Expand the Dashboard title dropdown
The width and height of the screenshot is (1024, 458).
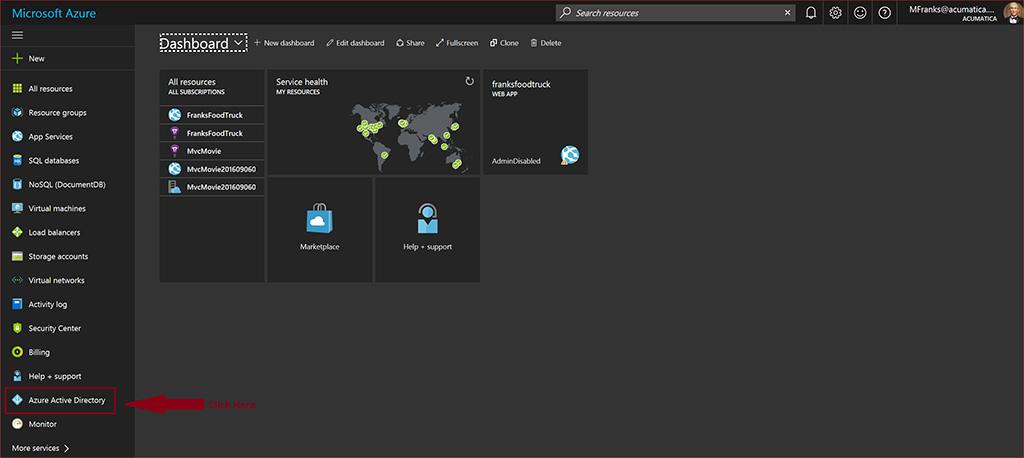238,43
